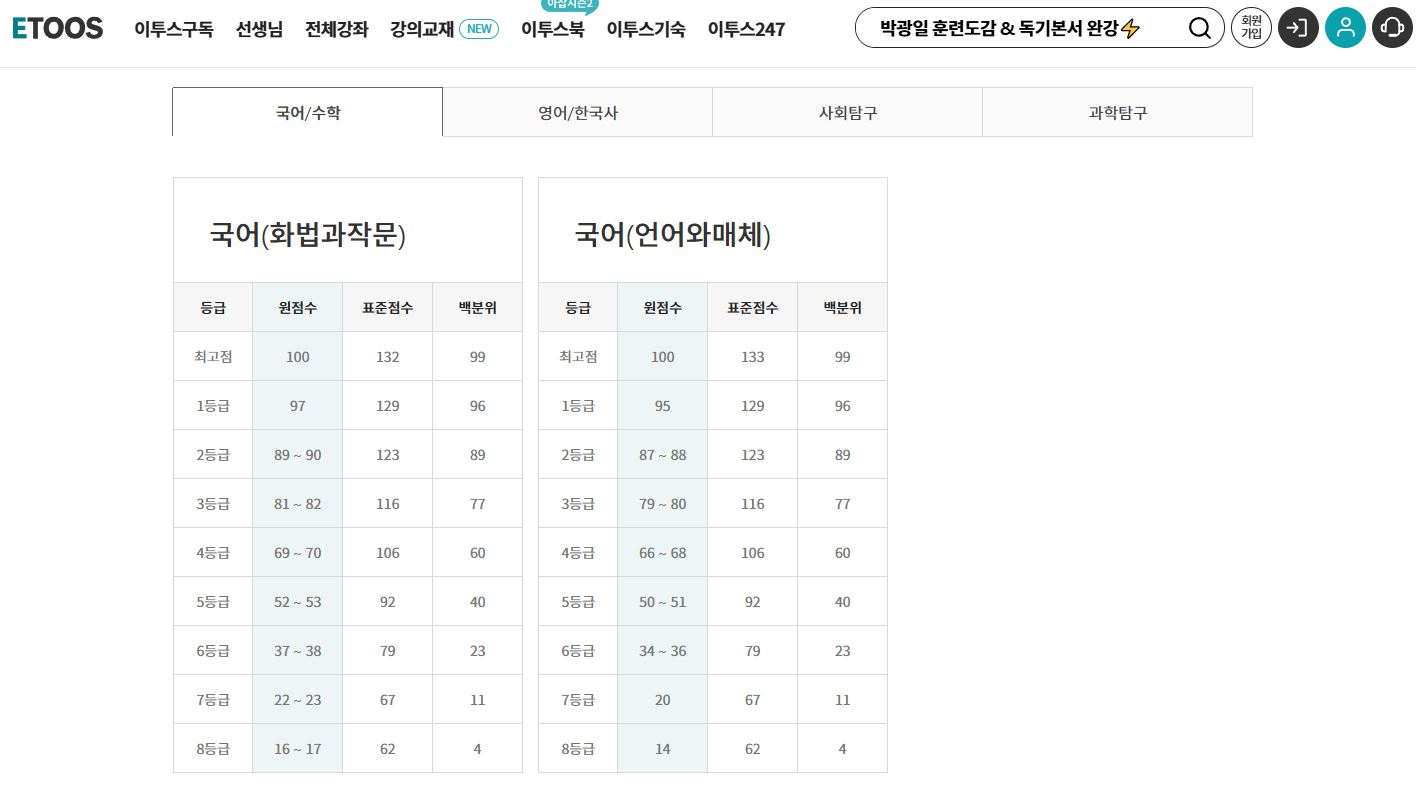Click the 14 raw score cell
Screen dimensions: 1416x795
663,749
